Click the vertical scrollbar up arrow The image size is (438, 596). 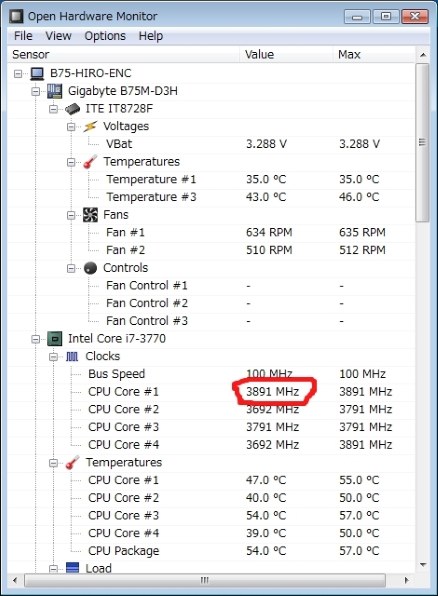pos(423,55)
